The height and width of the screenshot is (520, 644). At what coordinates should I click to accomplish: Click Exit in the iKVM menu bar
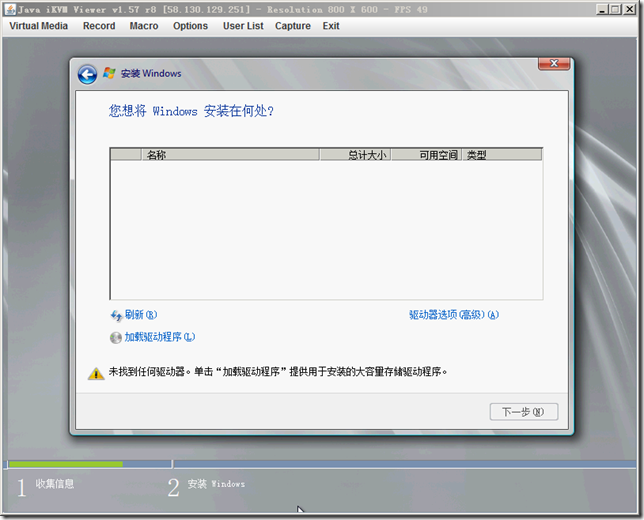331,26
